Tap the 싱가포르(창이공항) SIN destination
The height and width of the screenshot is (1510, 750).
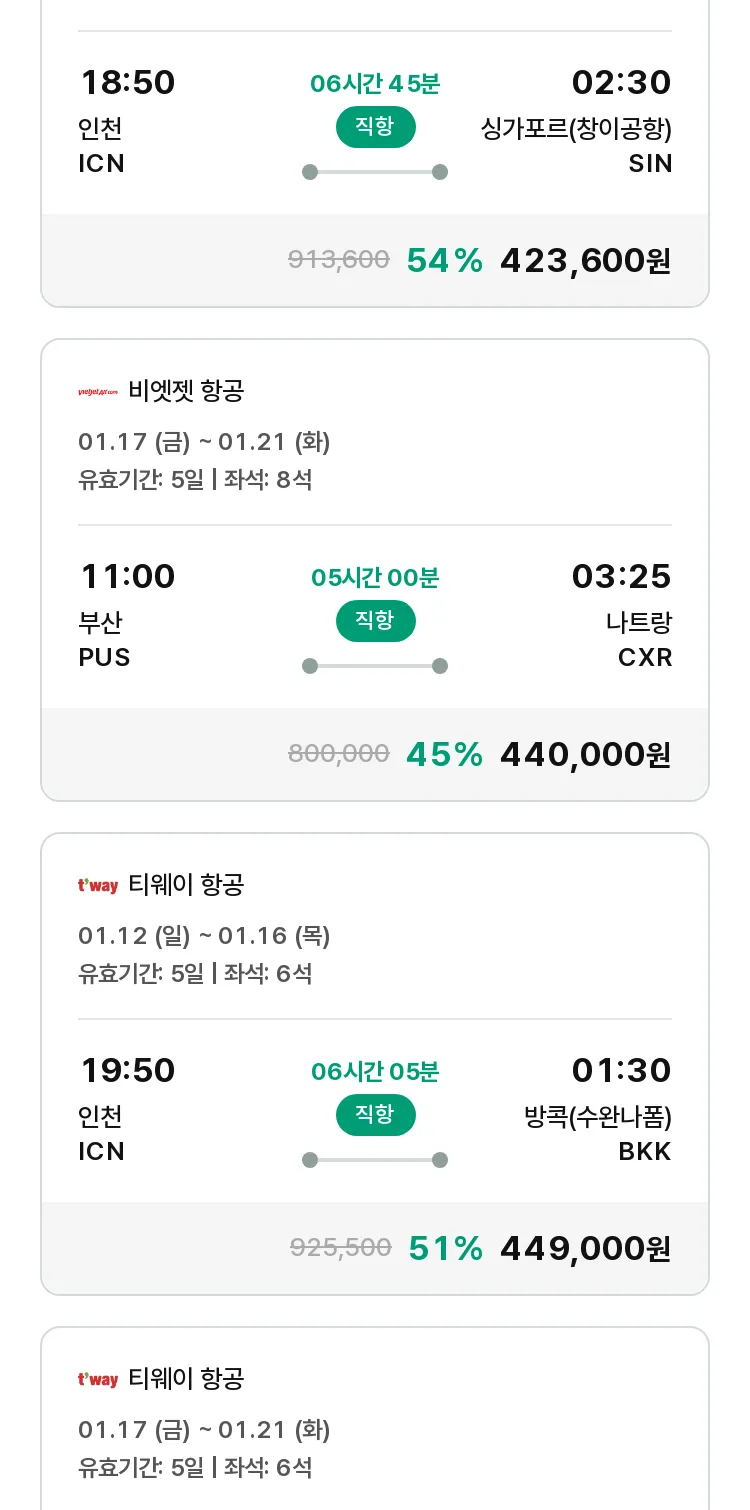point(577,146)
